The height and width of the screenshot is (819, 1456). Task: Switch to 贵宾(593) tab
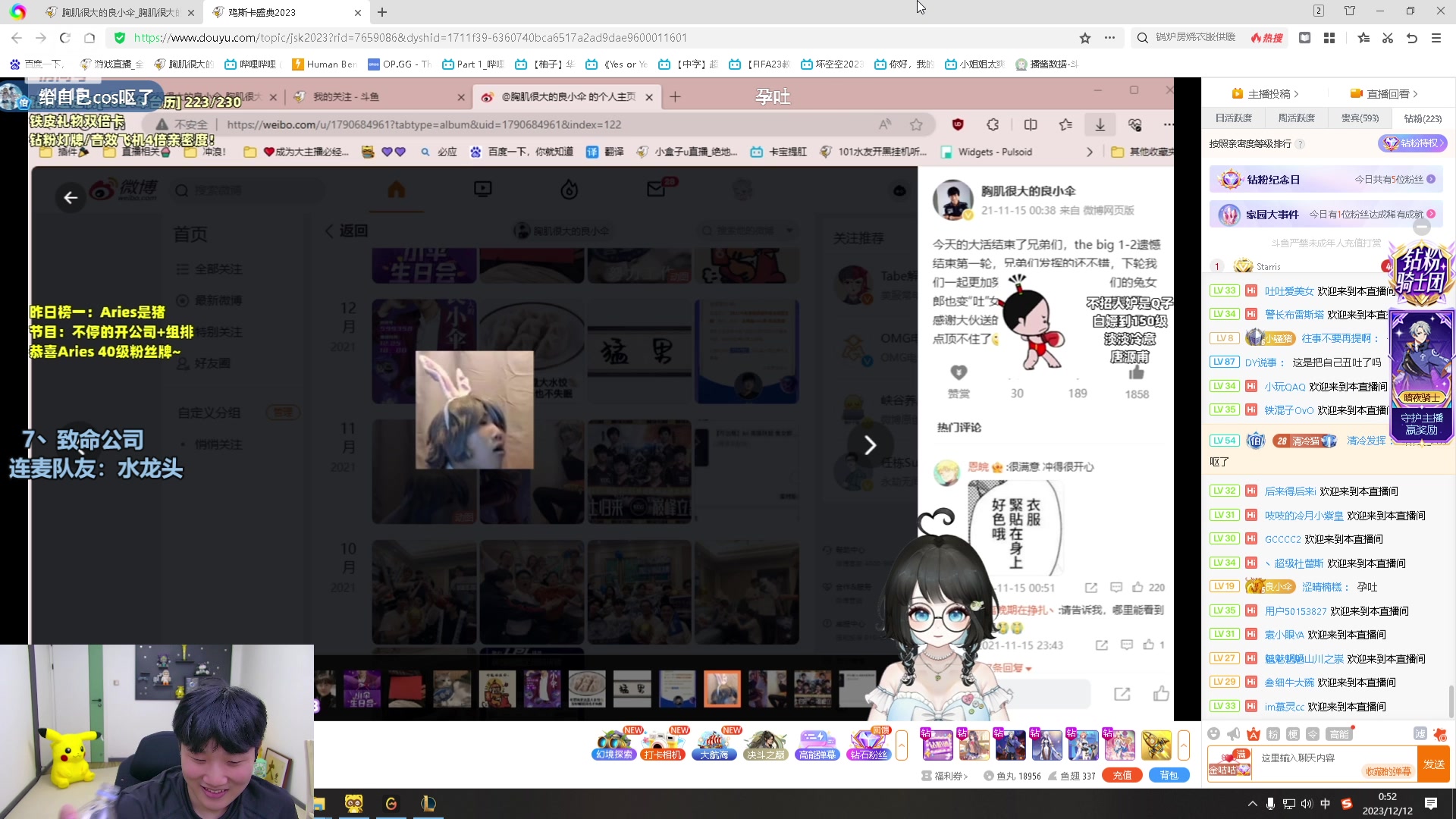coord(1360,118)
